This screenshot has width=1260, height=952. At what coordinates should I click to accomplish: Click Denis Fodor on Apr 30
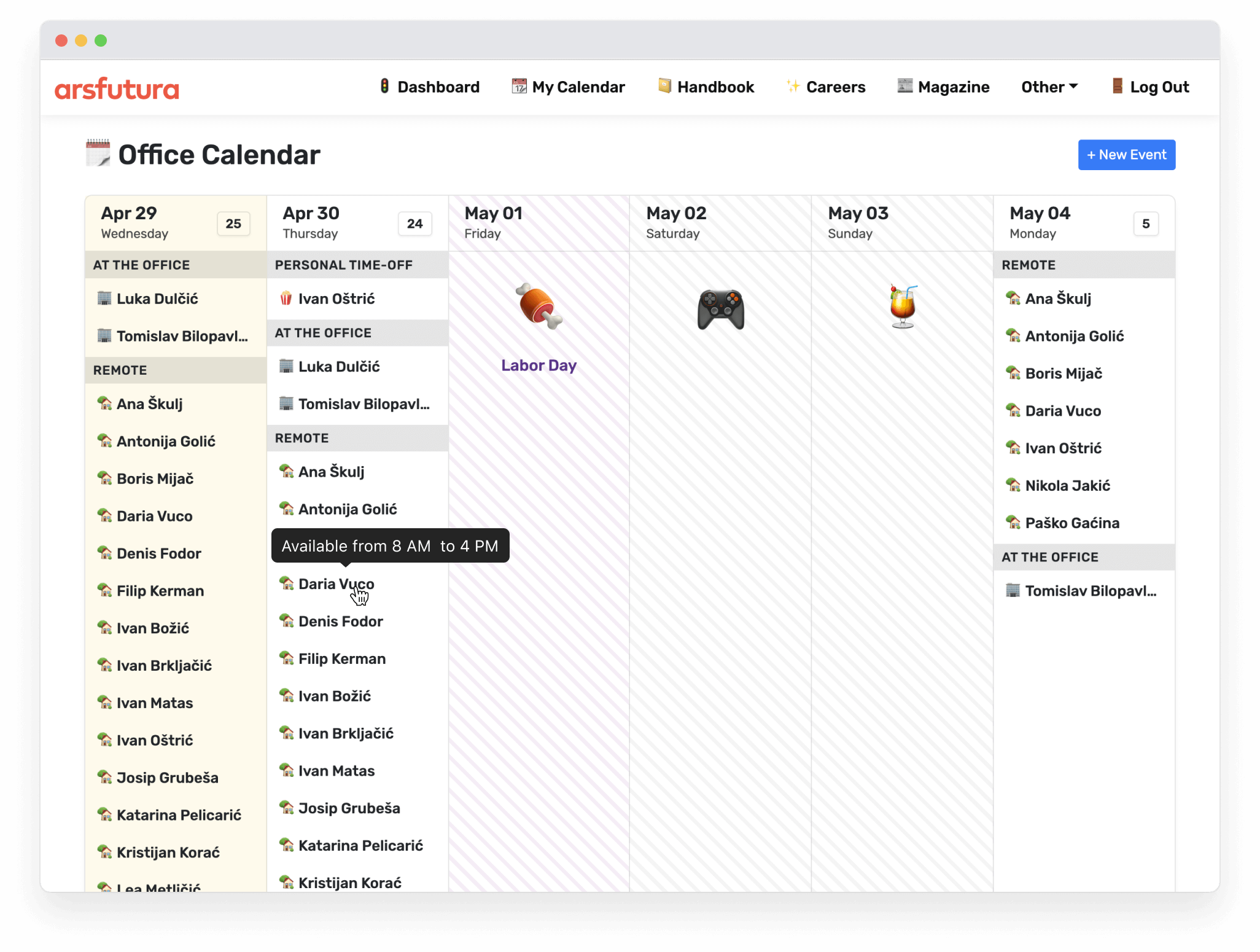341,622
